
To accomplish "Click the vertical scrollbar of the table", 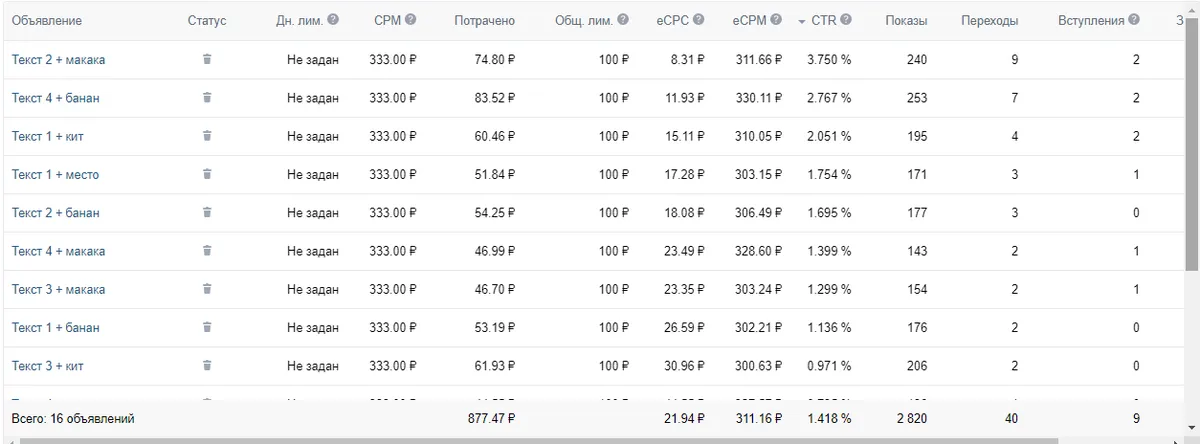I will click(x=1192, y=150).
